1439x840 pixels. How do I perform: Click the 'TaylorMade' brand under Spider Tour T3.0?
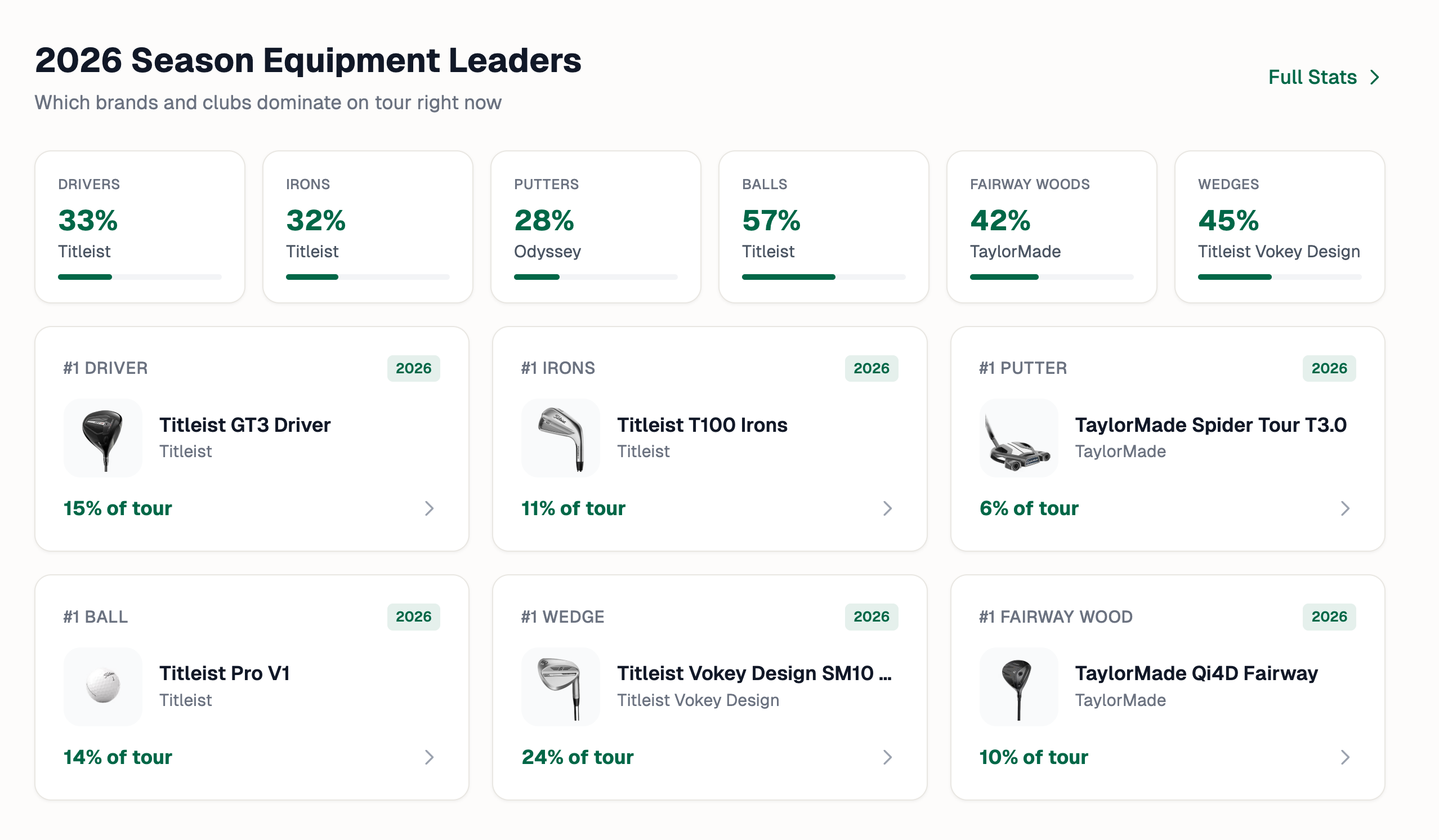click(1120, 451)
